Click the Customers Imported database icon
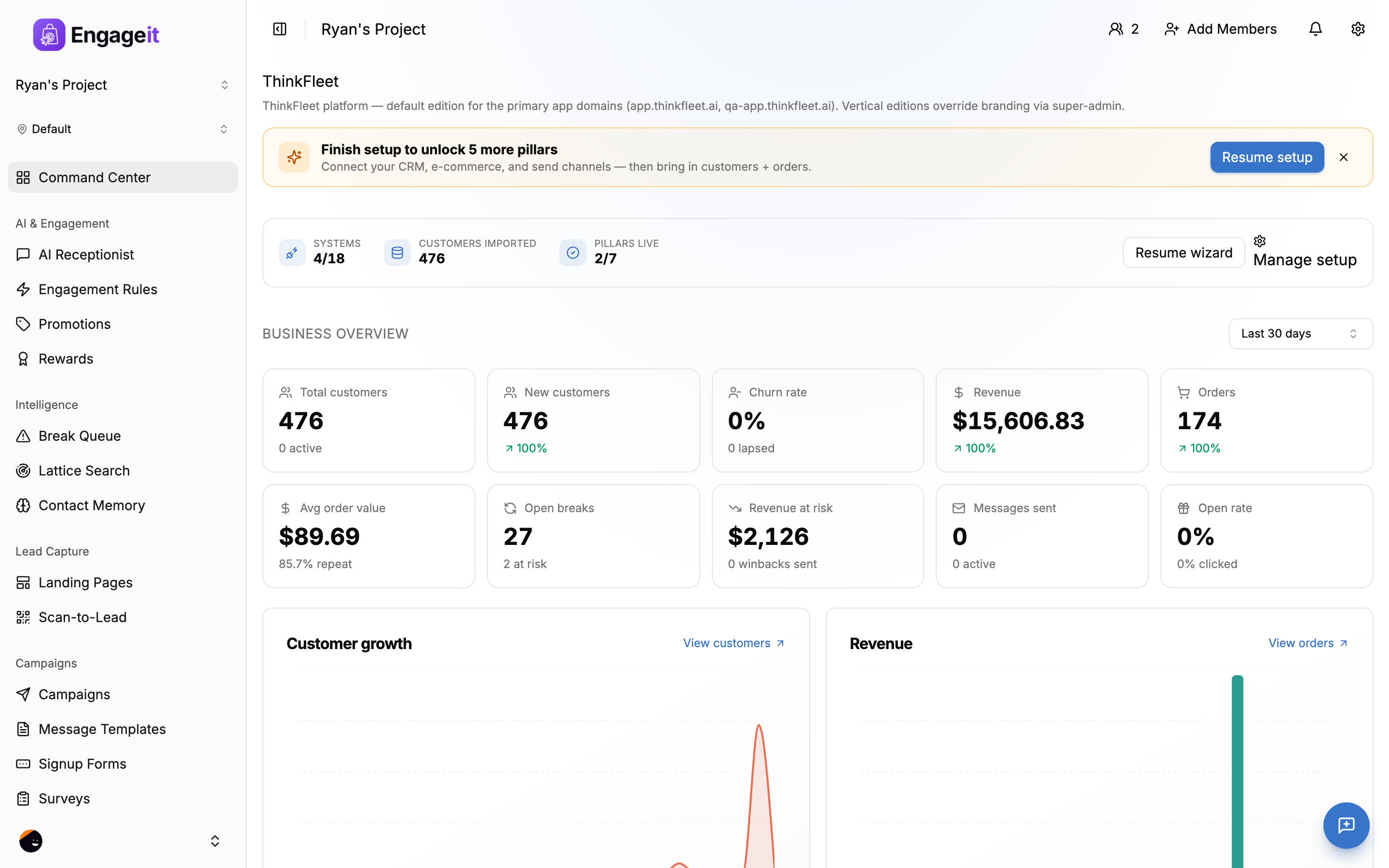Image resolution: width=1389 pixels, height=868 pixels. coord(396,252)
